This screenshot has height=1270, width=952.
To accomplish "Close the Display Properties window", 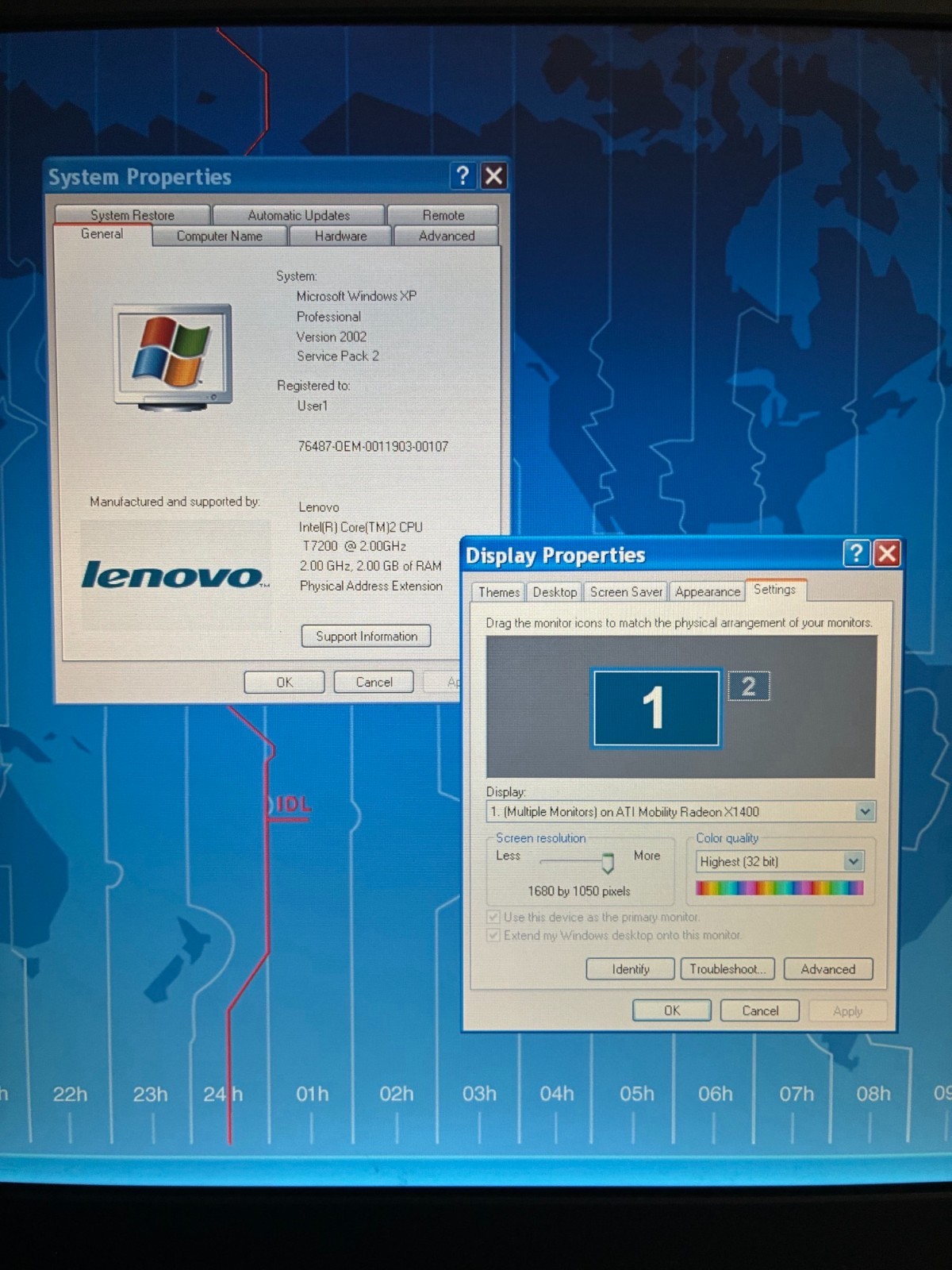I will click(887, 553).
